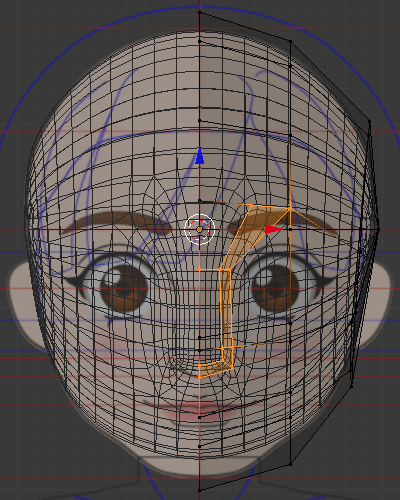
Task: Click the red X-axis gizmo arrow
Action: coord(274,229)
